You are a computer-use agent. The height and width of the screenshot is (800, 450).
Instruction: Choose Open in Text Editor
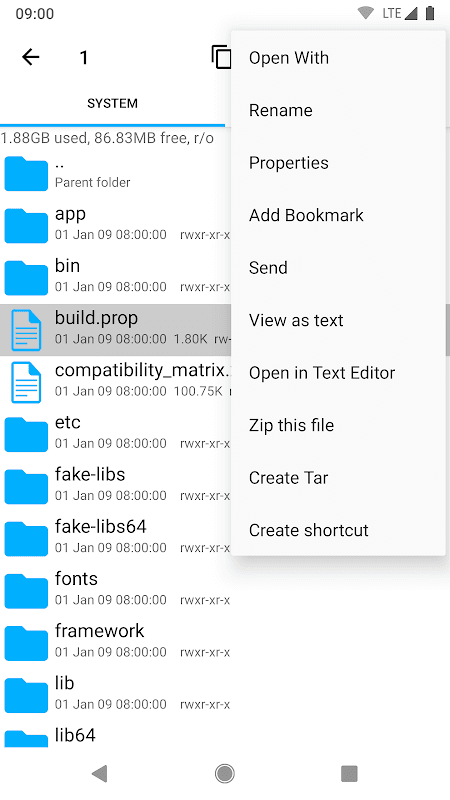(x=338, y=373)
